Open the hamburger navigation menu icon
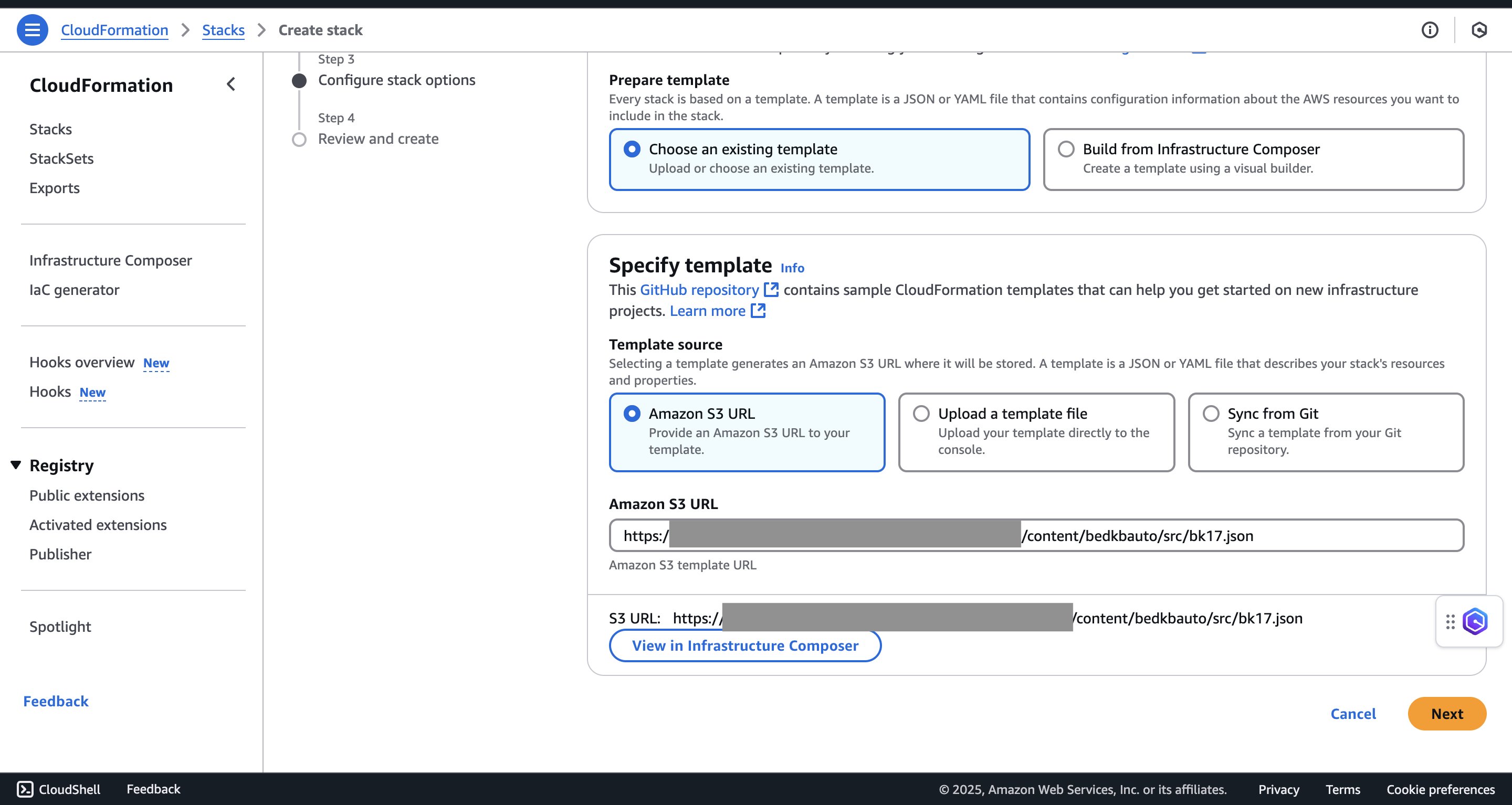 (x=32, y=30)
